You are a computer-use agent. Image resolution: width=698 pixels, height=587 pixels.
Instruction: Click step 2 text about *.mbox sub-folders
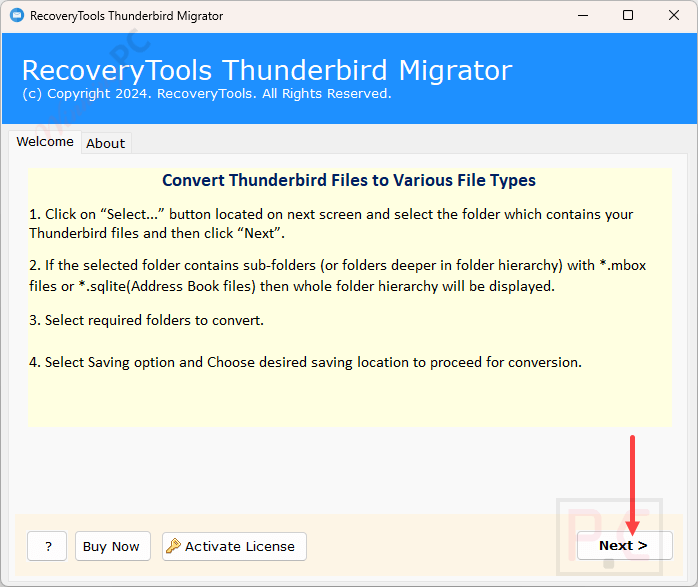click(x=337, y=275)
